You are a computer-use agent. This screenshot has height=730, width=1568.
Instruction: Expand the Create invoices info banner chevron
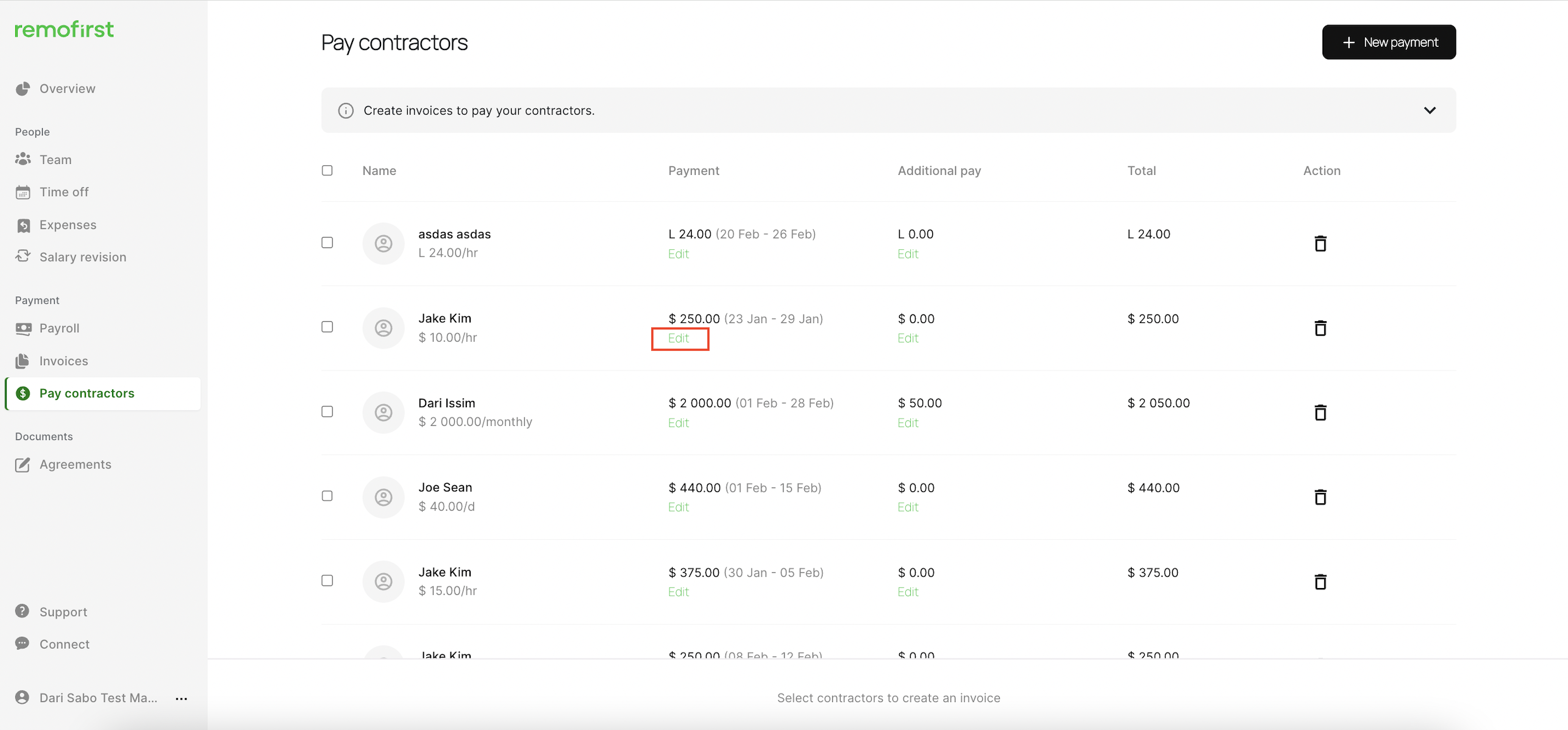point(1430,110)
